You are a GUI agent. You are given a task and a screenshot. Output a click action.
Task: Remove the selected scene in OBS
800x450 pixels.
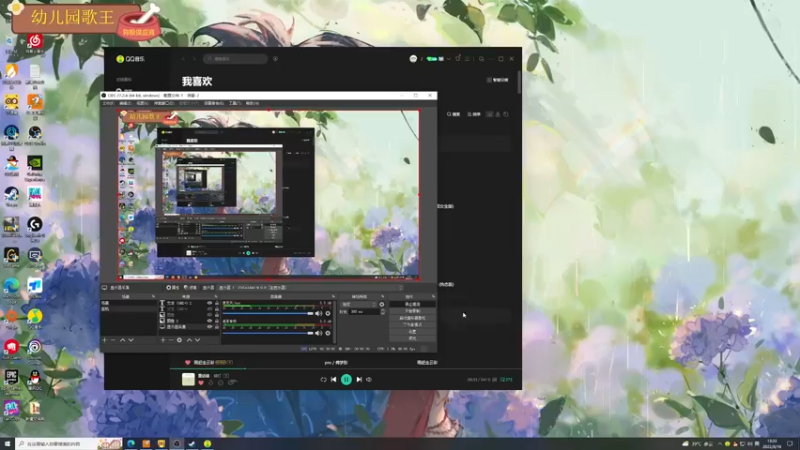[113, 340]
